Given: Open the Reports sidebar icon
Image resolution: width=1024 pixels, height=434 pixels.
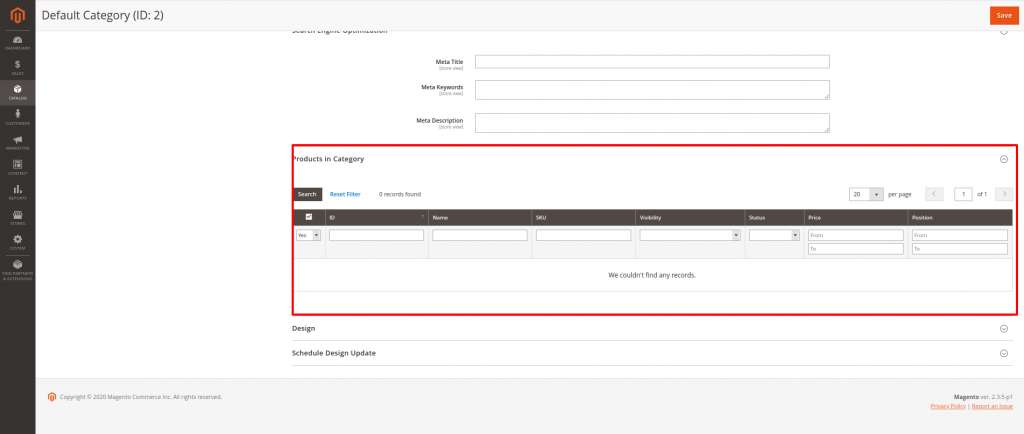Looking at the screenshot, I should (18, 191).
